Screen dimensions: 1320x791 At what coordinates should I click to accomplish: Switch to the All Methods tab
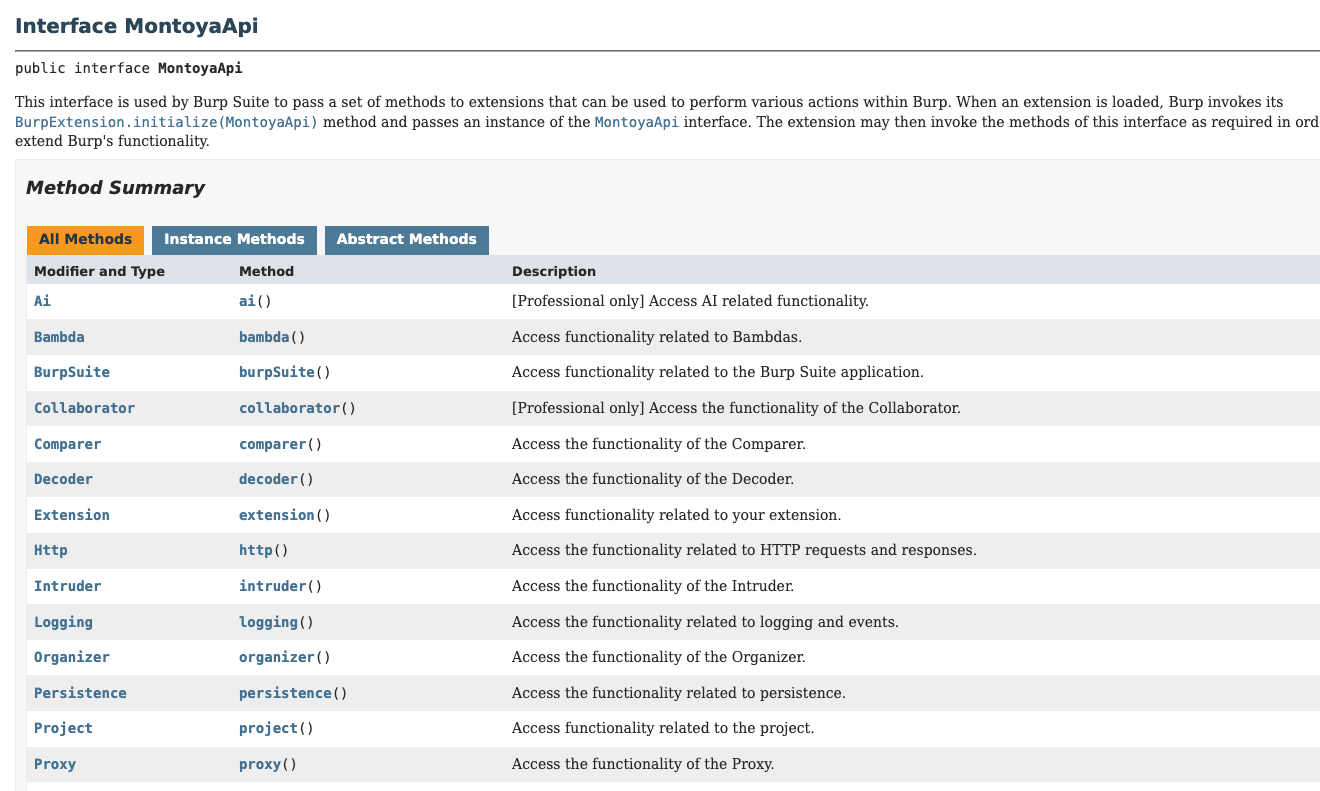coord(85,240)
